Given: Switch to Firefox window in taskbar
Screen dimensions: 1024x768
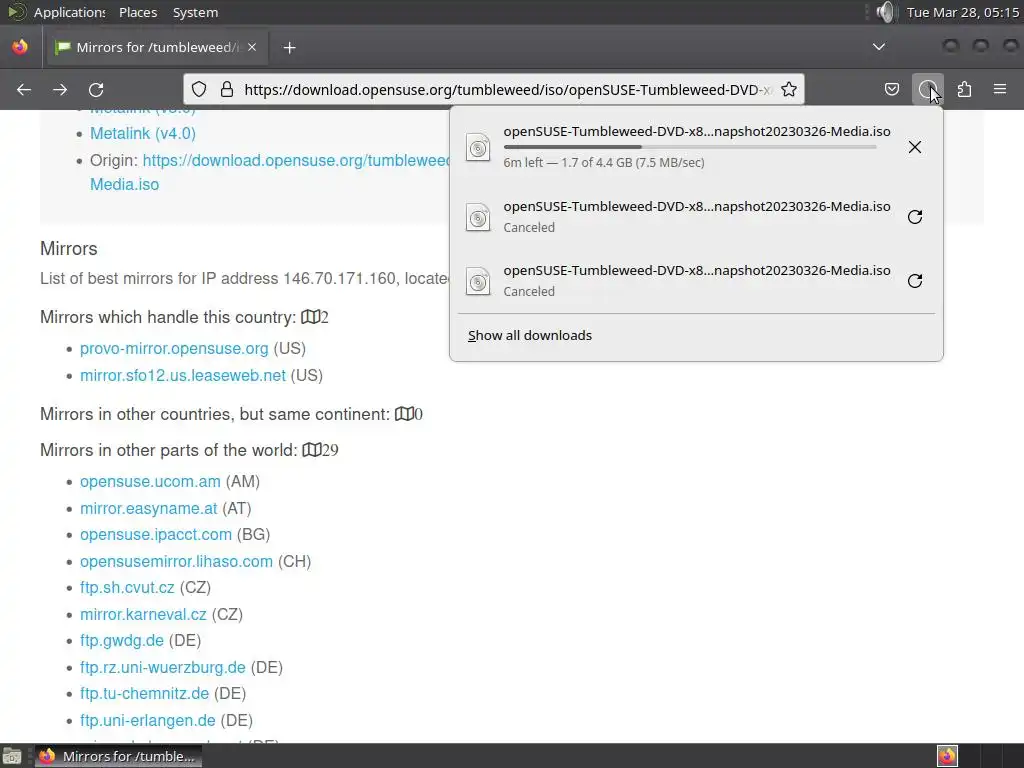Looking at the screenshot, I should (118, 756).
